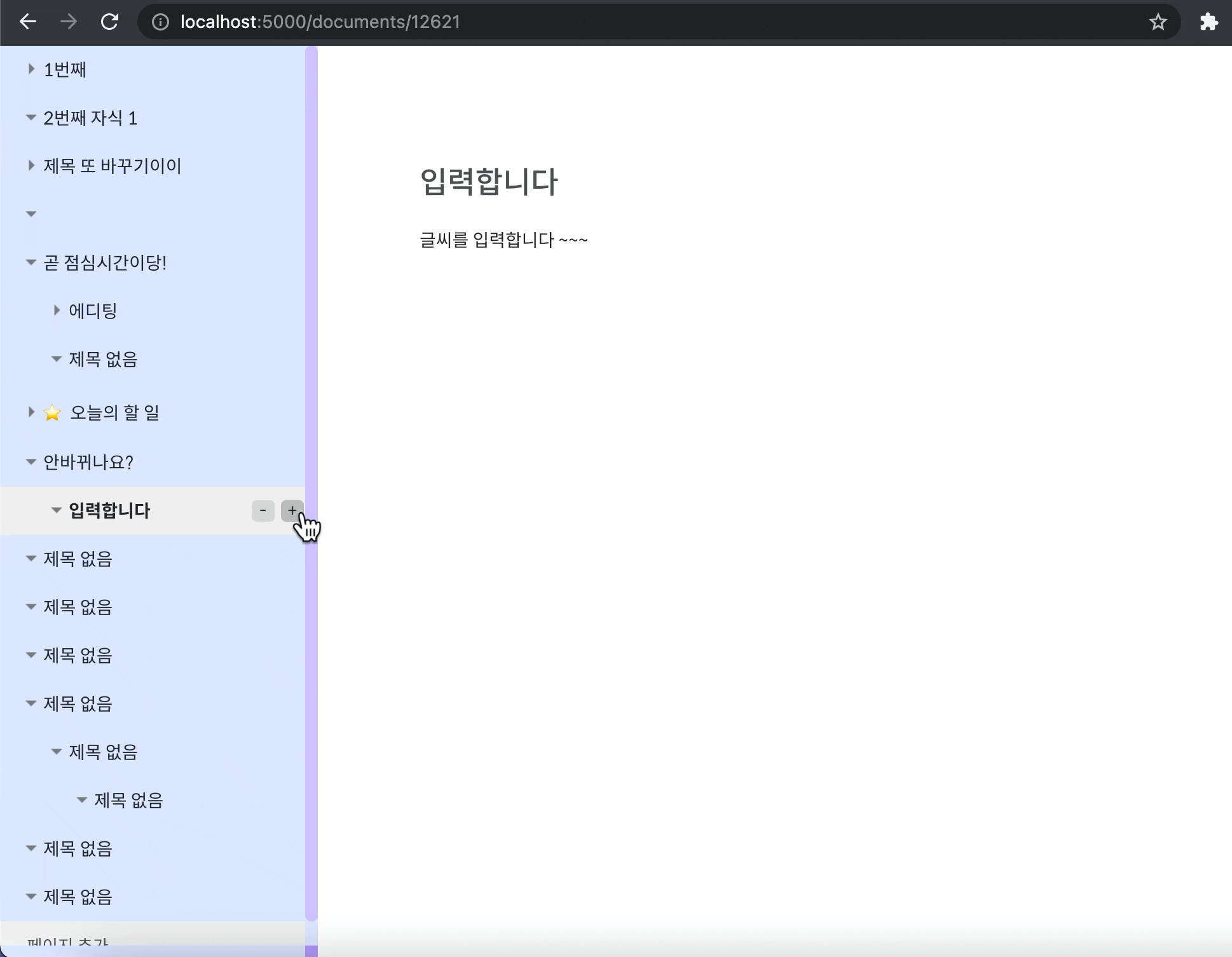Open the 제목 또 바꾸기이이 document
The image size is (1232, 957).
pos(113,166)
